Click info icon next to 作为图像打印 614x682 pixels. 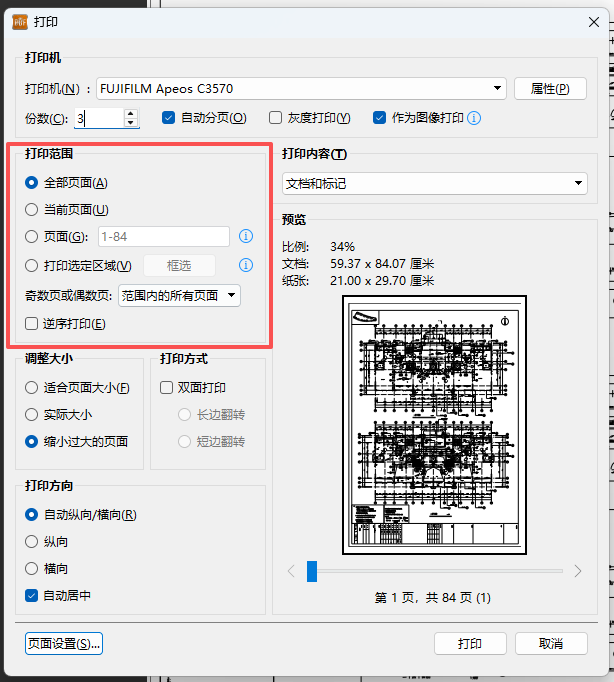click(475, 118)
